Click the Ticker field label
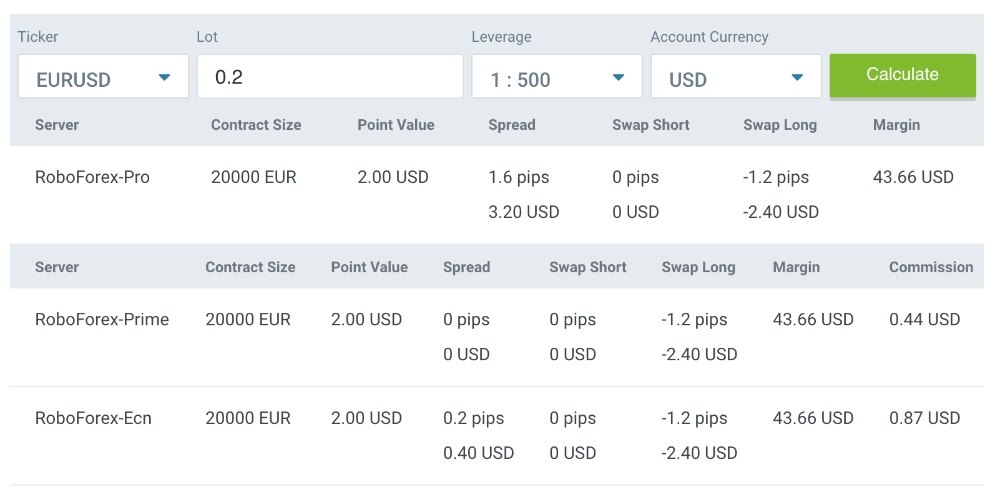Image resolution: width=1000 pixels, height=497 pixels. 38,37
